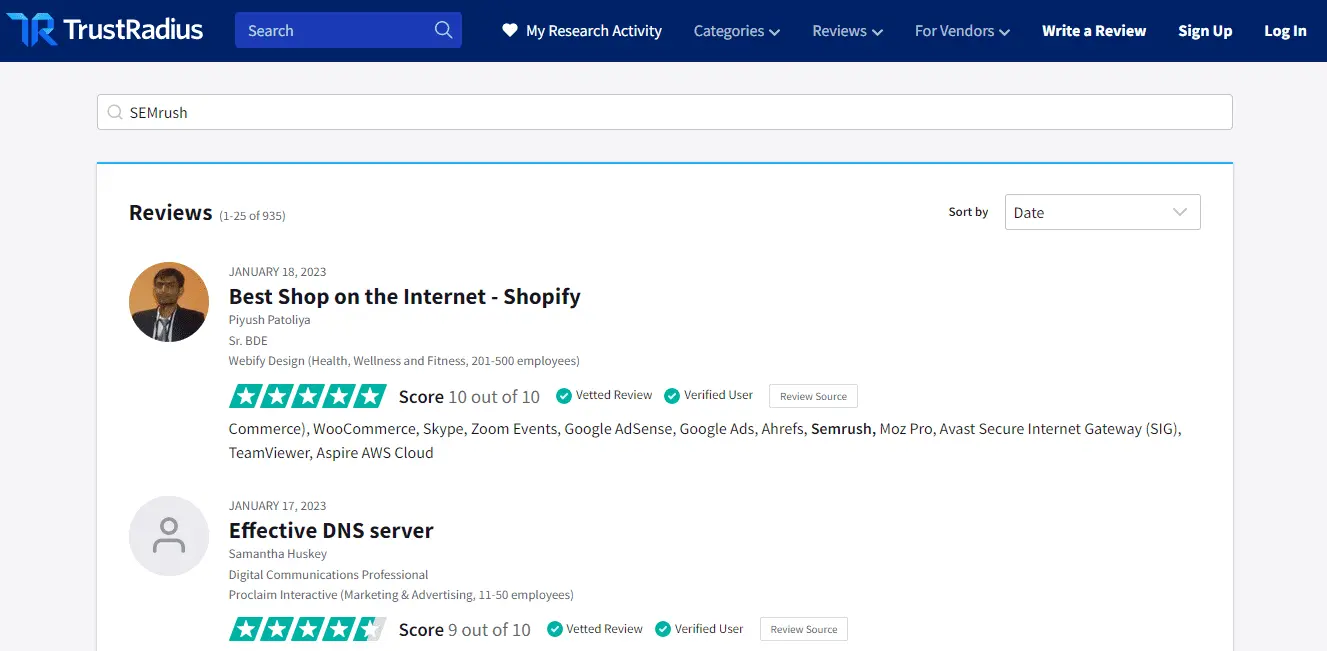Click reviewer name Piyush Patoliya

click(270, 320)
